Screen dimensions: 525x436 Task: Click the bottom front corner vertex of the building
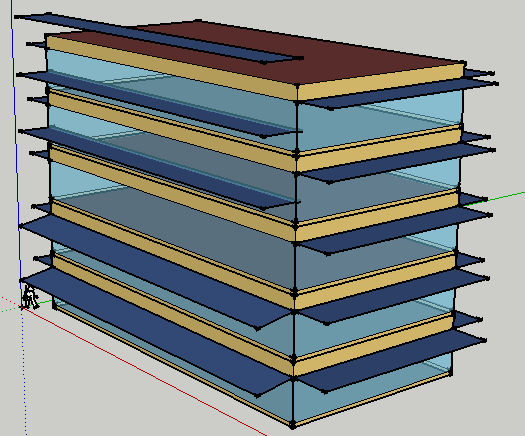click(293, 426)
